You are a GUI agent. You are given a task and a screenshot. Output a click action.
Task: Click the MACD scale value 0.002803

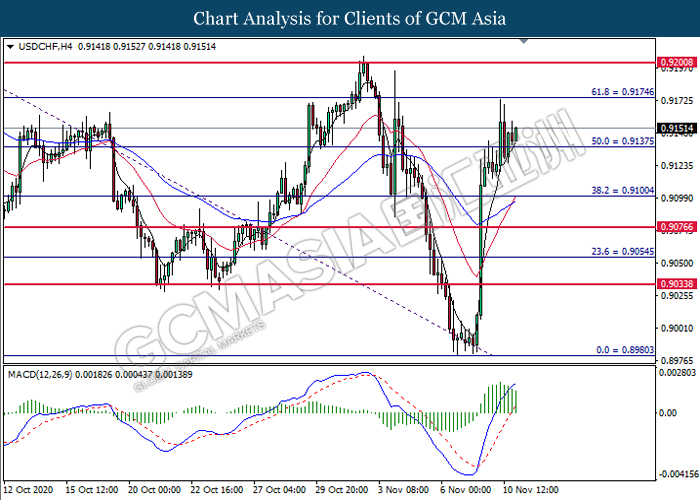pyautogui.click(x=677, y=372)
